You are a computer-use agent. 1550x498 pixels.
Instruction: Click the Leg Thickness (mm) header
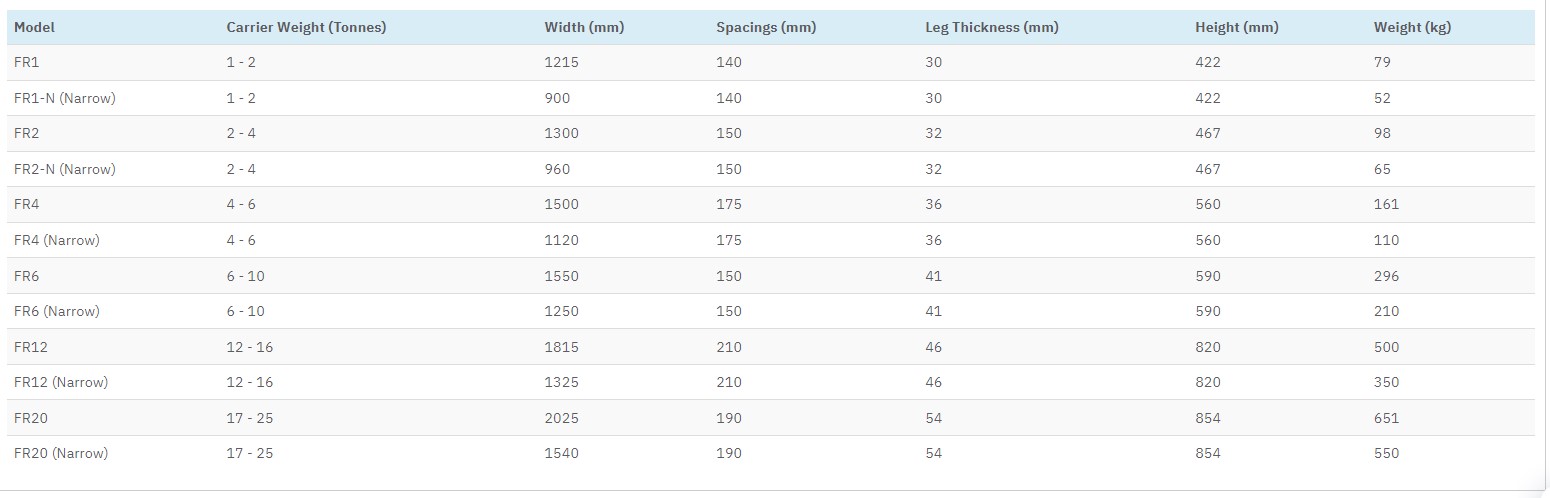click(991, 27)
